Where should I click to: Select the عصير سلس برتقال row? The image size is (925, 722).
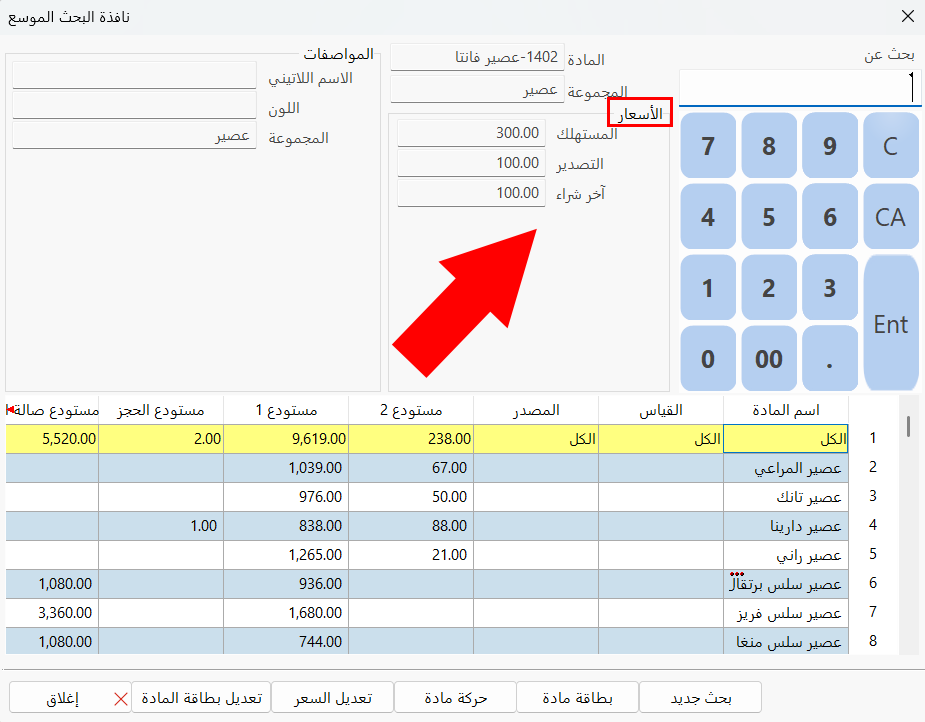click(x=785, y=584)
